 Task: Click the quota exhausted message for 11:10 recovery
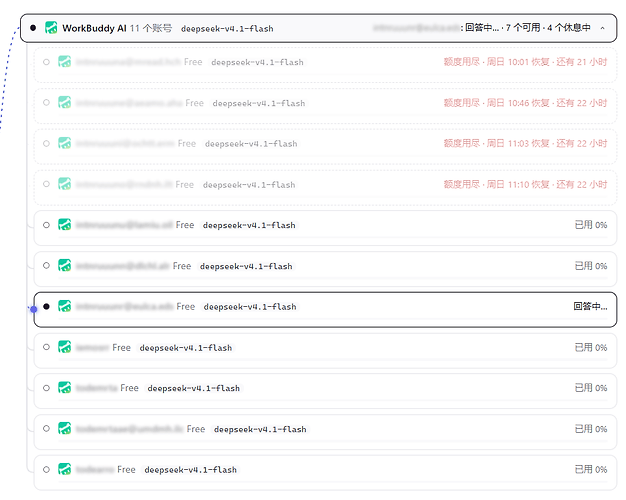pos(525,185)
